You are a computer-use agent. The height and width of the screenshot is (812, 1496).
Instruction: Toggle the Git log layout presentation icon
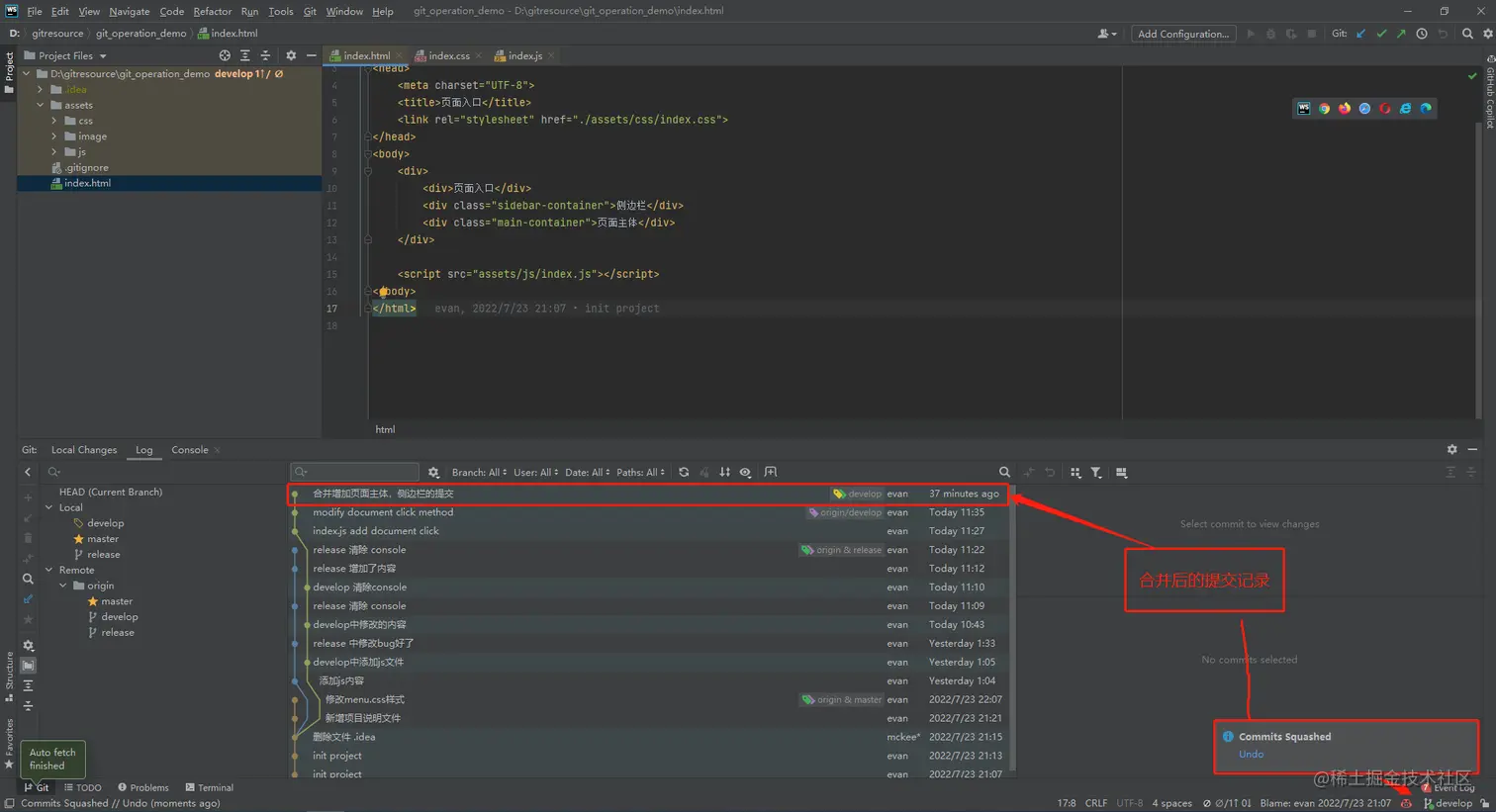pyautogui.click(x=1121, y=472)
